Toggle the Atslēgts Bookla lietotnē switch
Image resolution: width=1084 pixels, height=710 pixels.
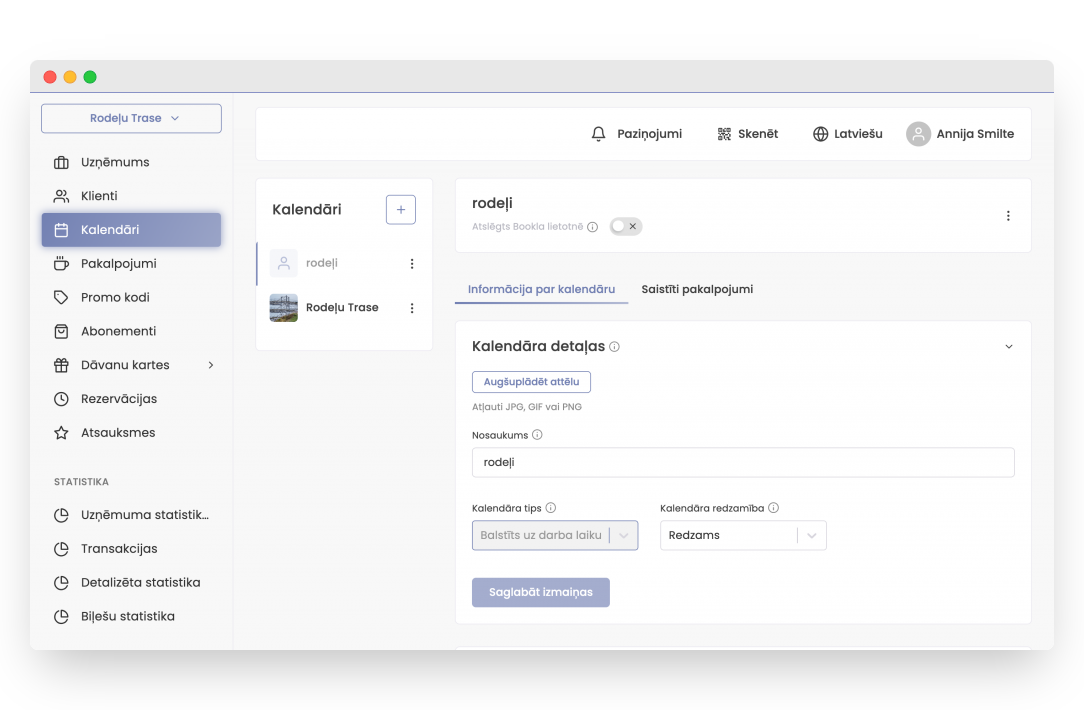(626, 227)
